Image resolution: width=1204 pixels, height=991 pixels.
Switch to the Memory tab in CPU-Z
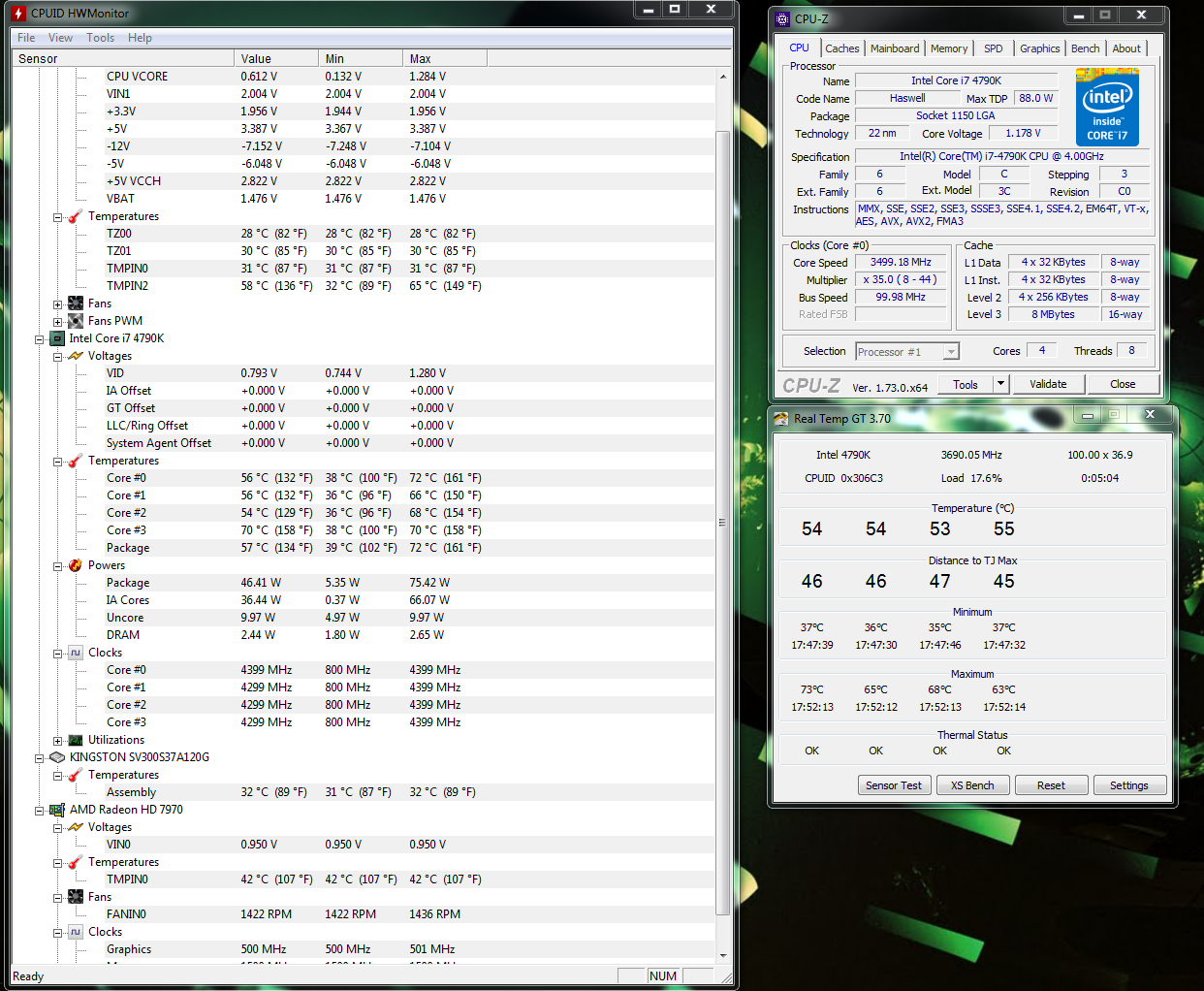tap(949, 48)
